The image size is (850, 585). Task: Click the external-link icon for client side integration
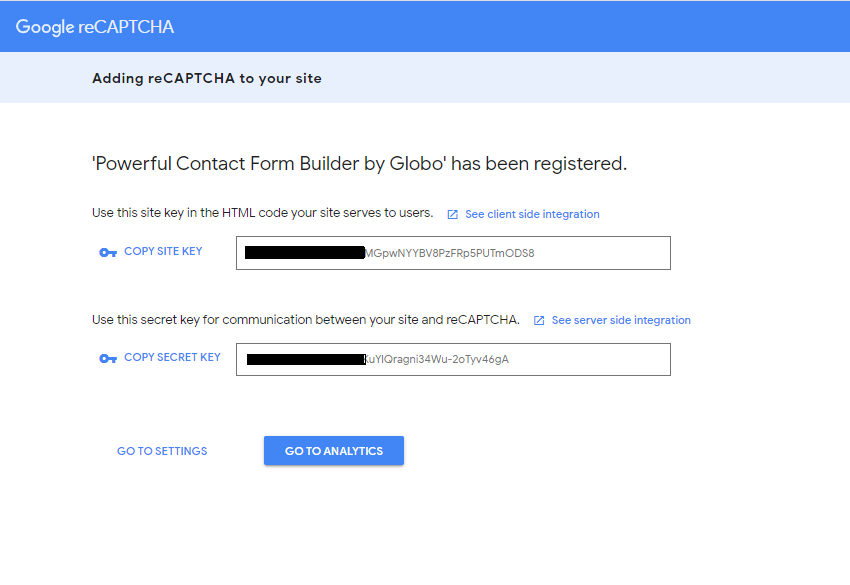tap(452, 215)
